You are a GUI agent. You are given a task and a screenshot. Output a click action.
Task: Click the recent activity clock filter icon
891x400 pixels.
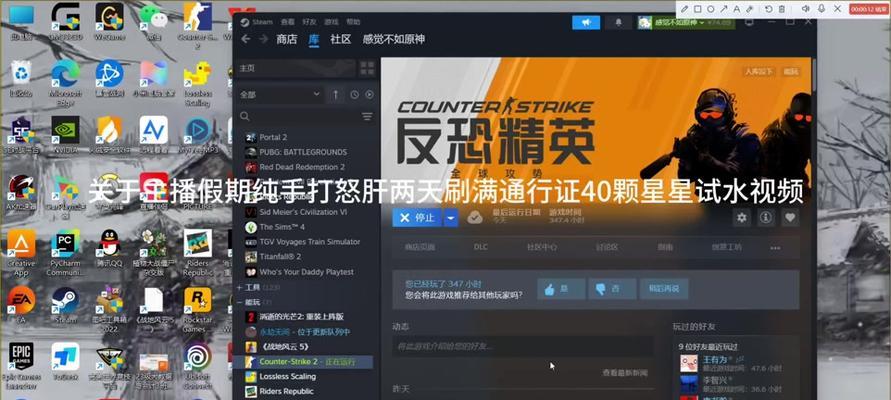point(355,95)
